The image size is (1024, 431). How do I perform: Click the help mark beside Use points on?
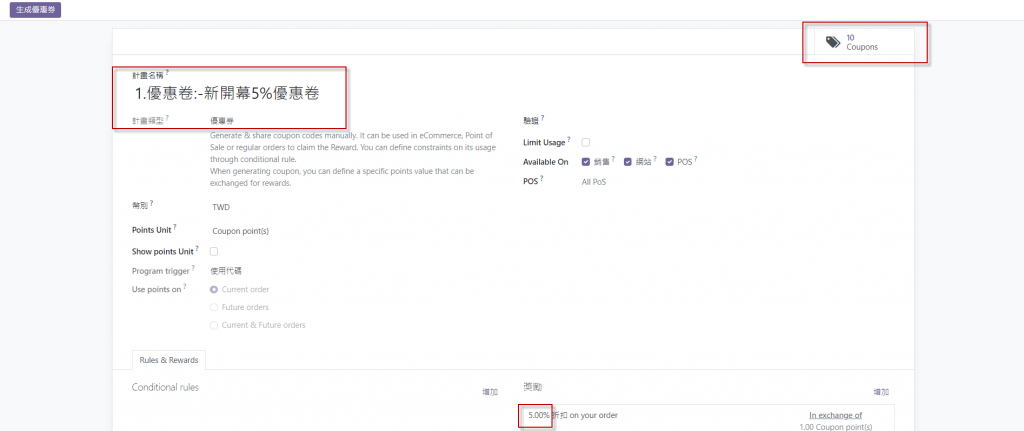[x=184, y=286]
